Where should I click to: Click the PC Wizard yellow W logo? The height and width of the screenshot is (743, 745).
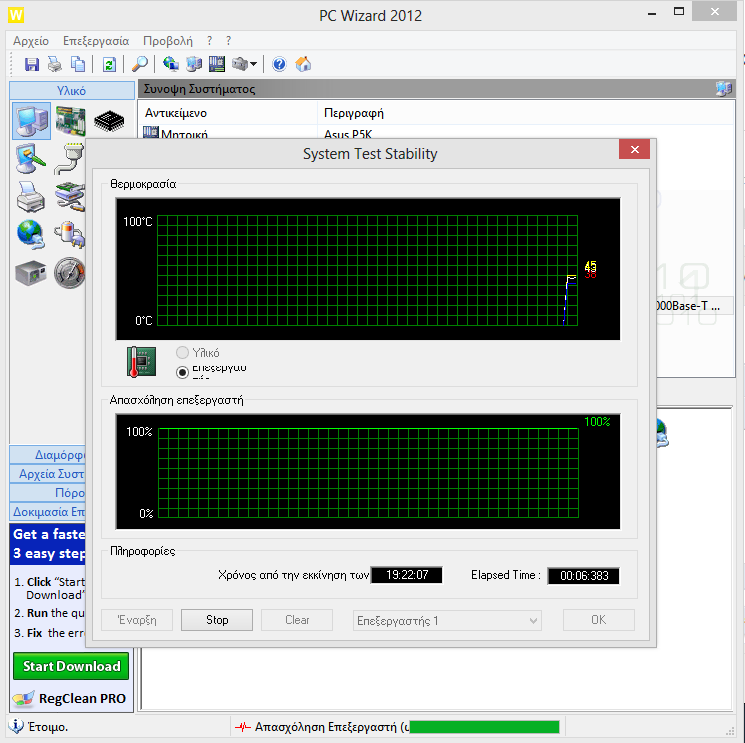tap(16, 15)
